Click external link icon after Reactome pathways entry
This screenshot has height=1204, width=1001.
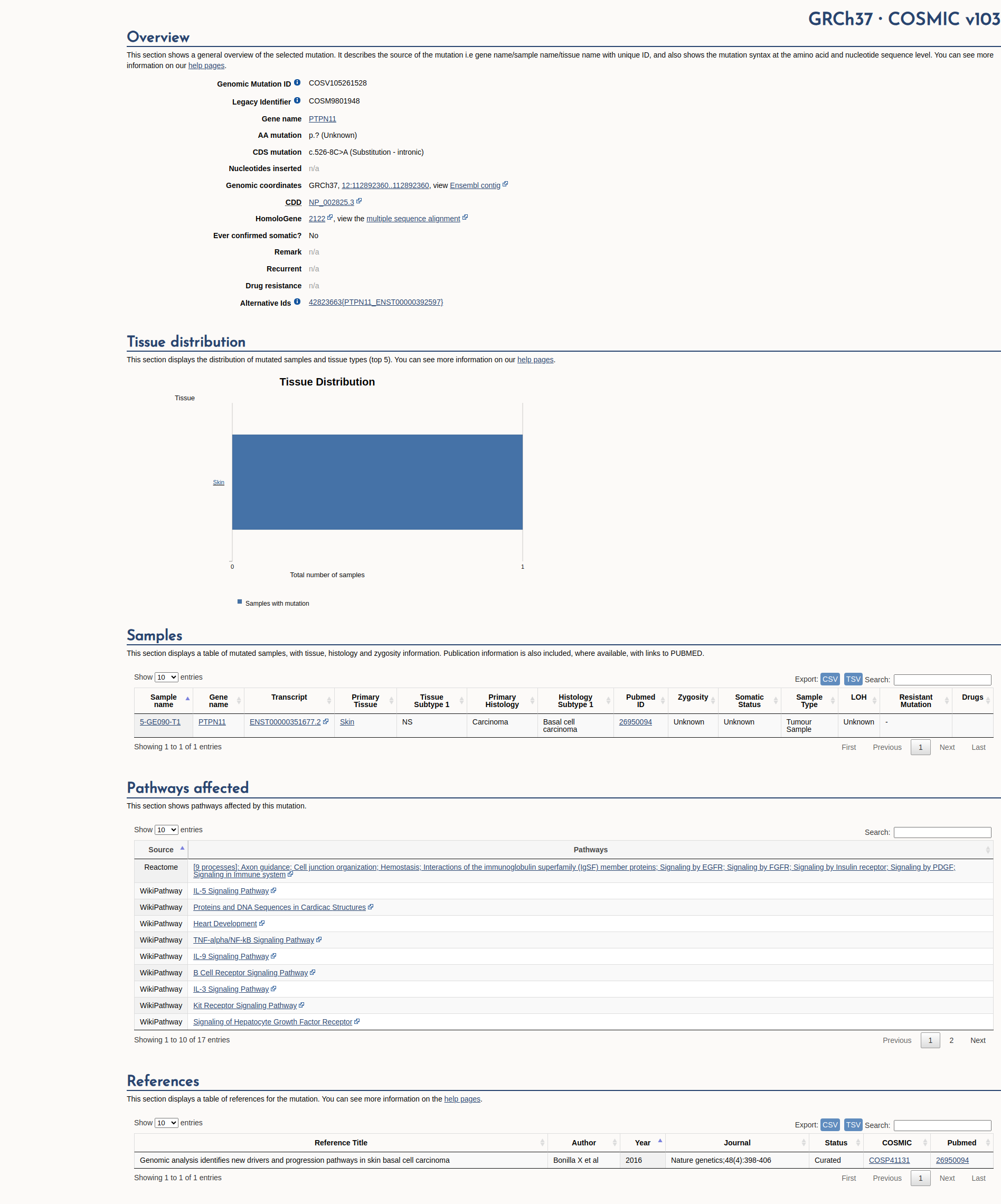click(x=290, y=874)
